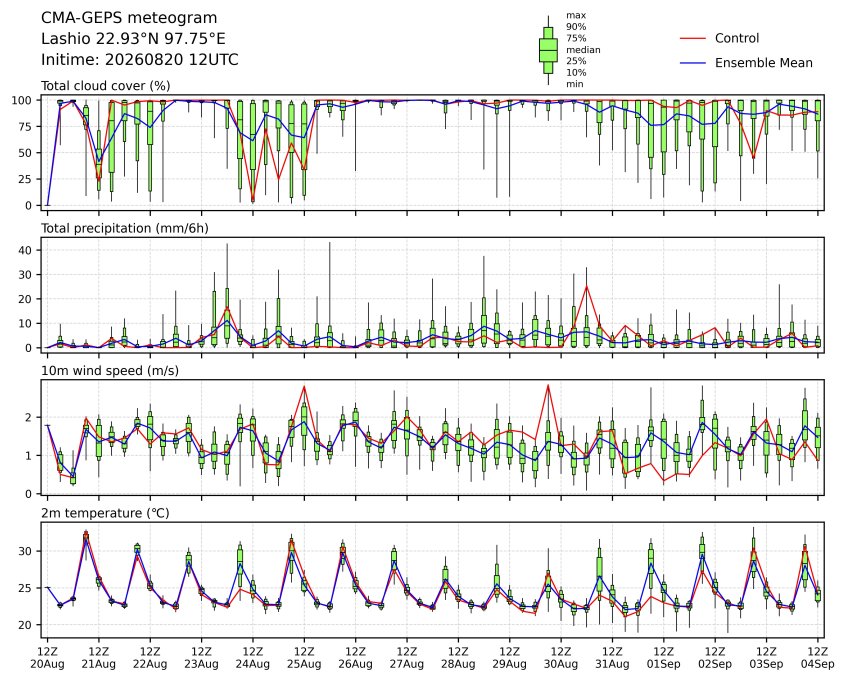
Task: Click the 40 tick on precipitation axis
Action: click(25, 250)
